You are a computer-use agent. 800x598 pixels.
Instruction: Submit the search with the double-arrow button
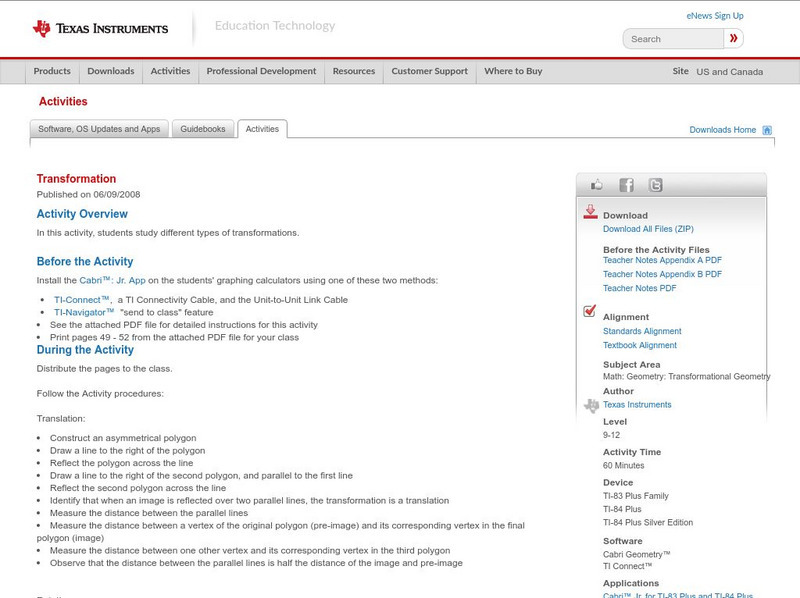click(733, 37)
